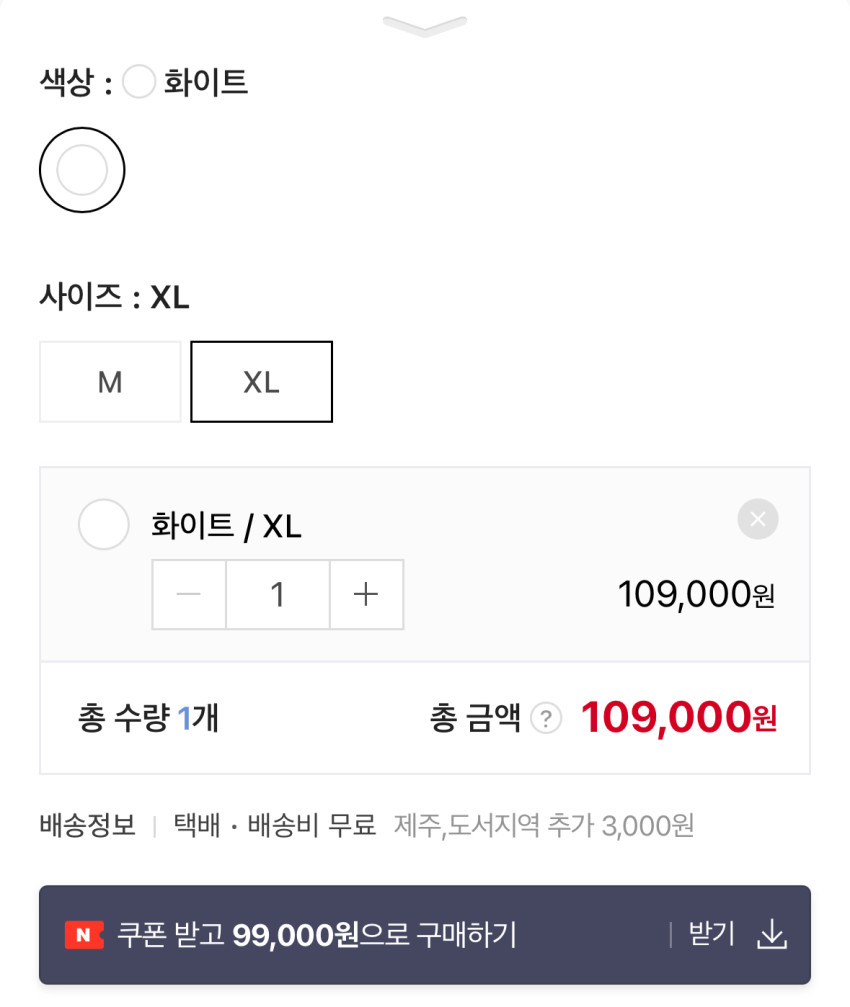
Task: Select the white color swatch
Action: pyautogui.click(x=82, y=170)
